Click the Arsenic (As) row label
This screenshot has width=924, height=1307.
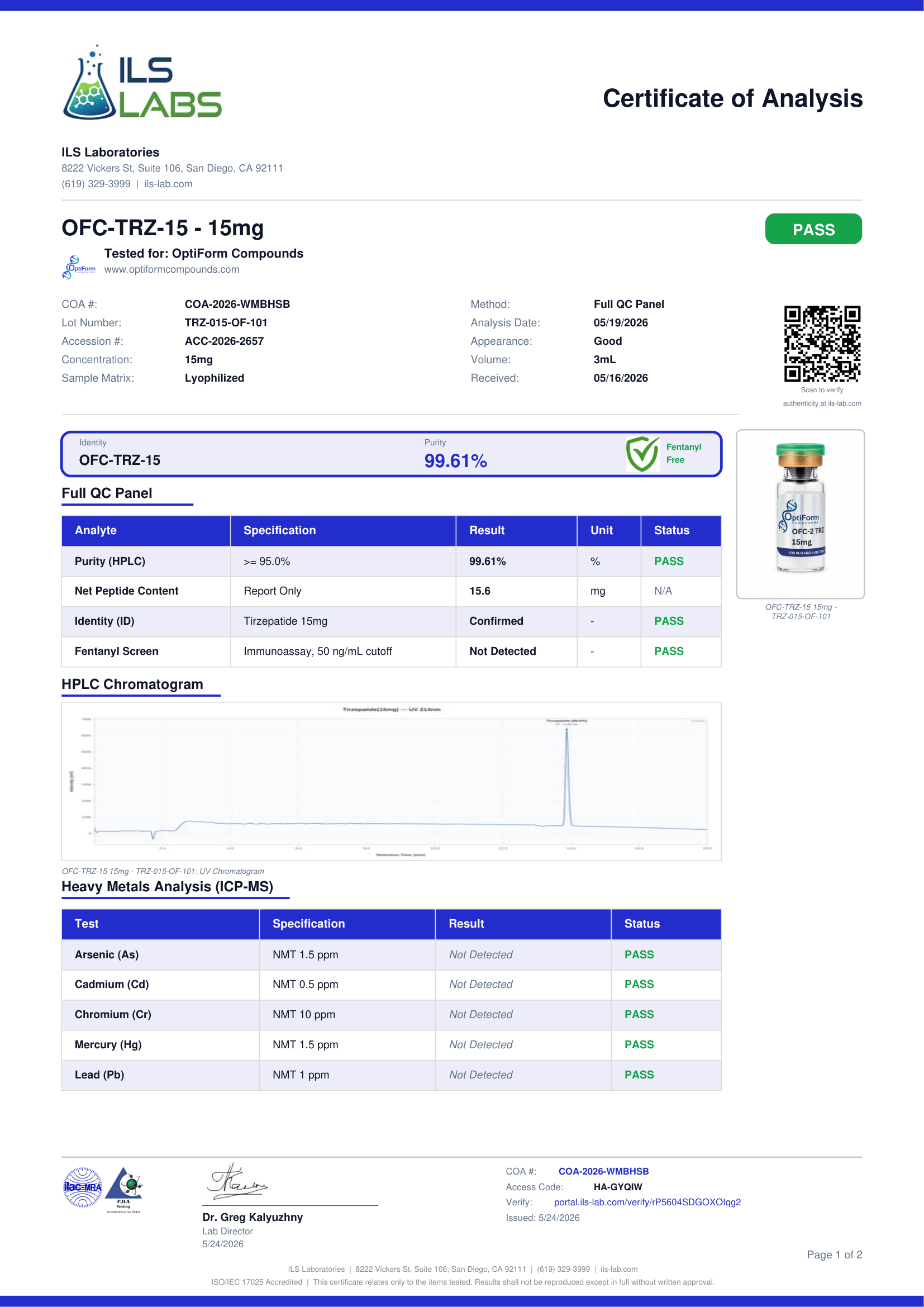click(x=106, y=954)
